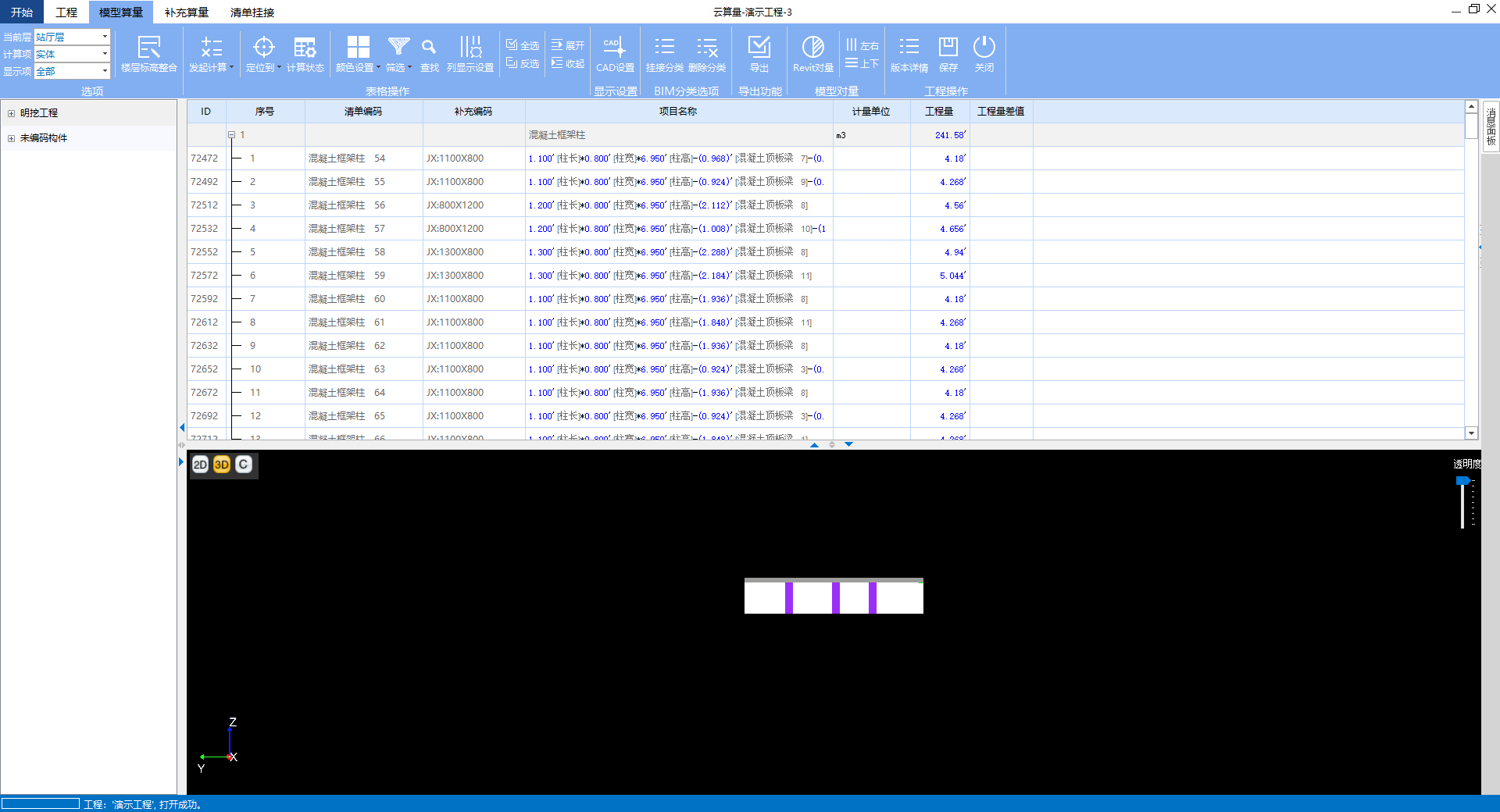Click the 楼层标高整合 tool icon
The width and height of the screenshot is (1500, 812).
pyautogui.click(x=148, y=48)
